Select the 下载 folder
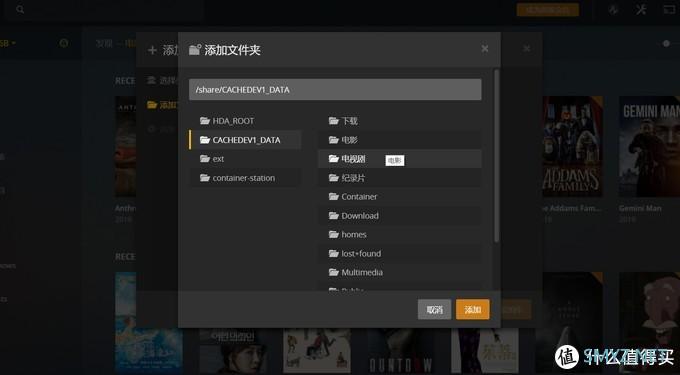 coord(399,121)
